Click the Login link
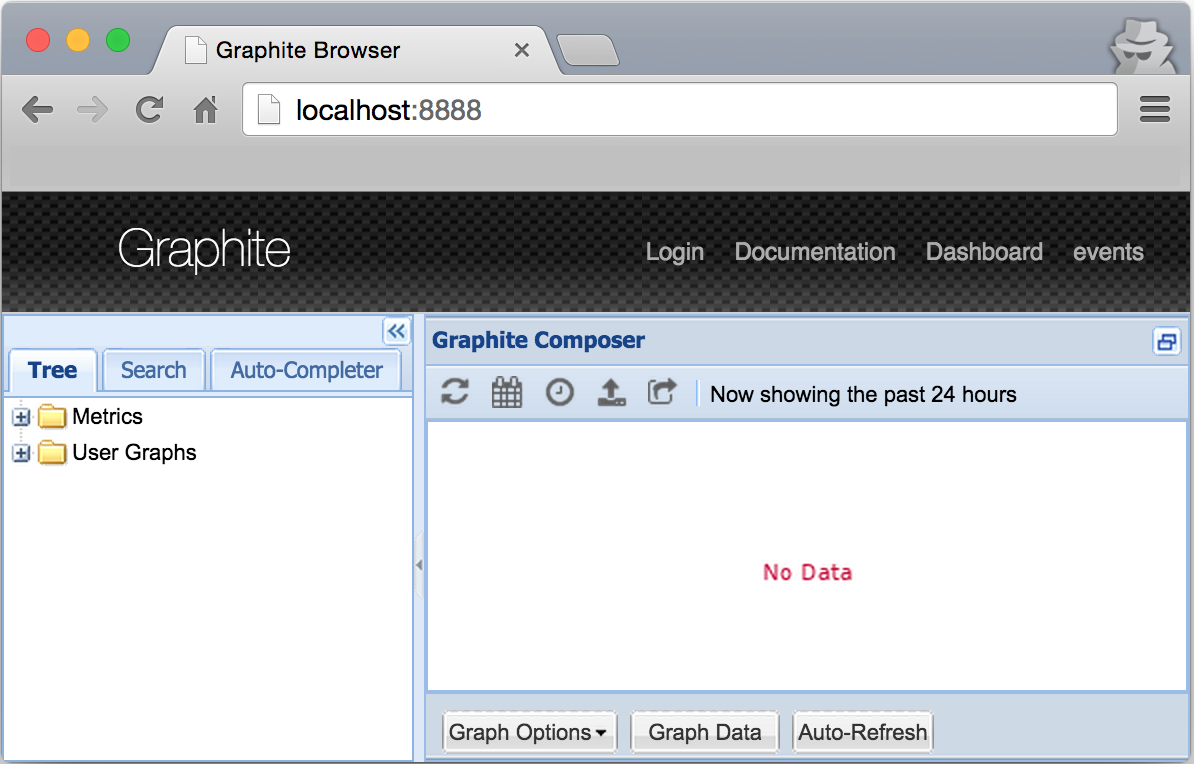1194x764 pixels. pyautogui.click(x=675, y=252)
